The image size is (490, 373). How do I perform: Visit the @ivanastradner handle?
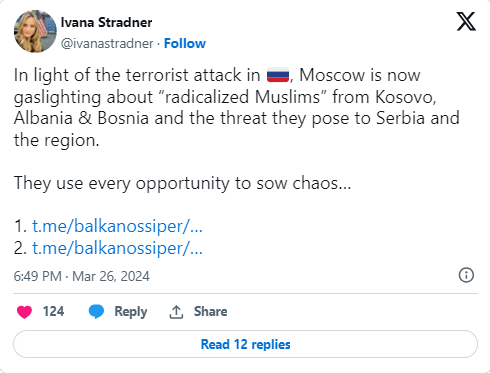(x=107, y=43)
